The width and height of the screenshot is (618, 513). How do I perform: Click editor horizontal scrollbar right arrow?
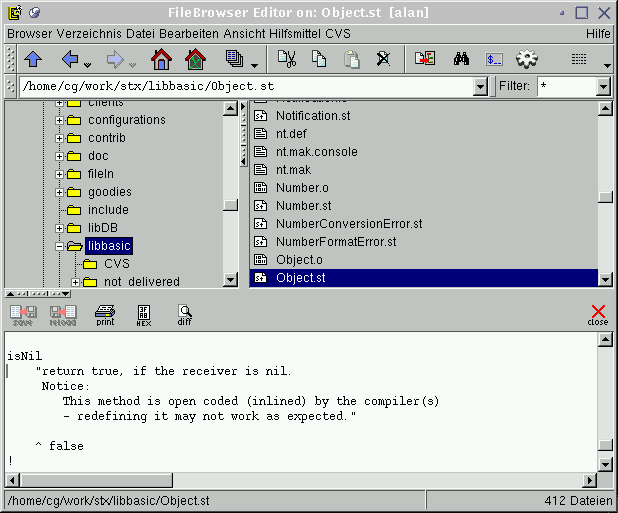590,480
